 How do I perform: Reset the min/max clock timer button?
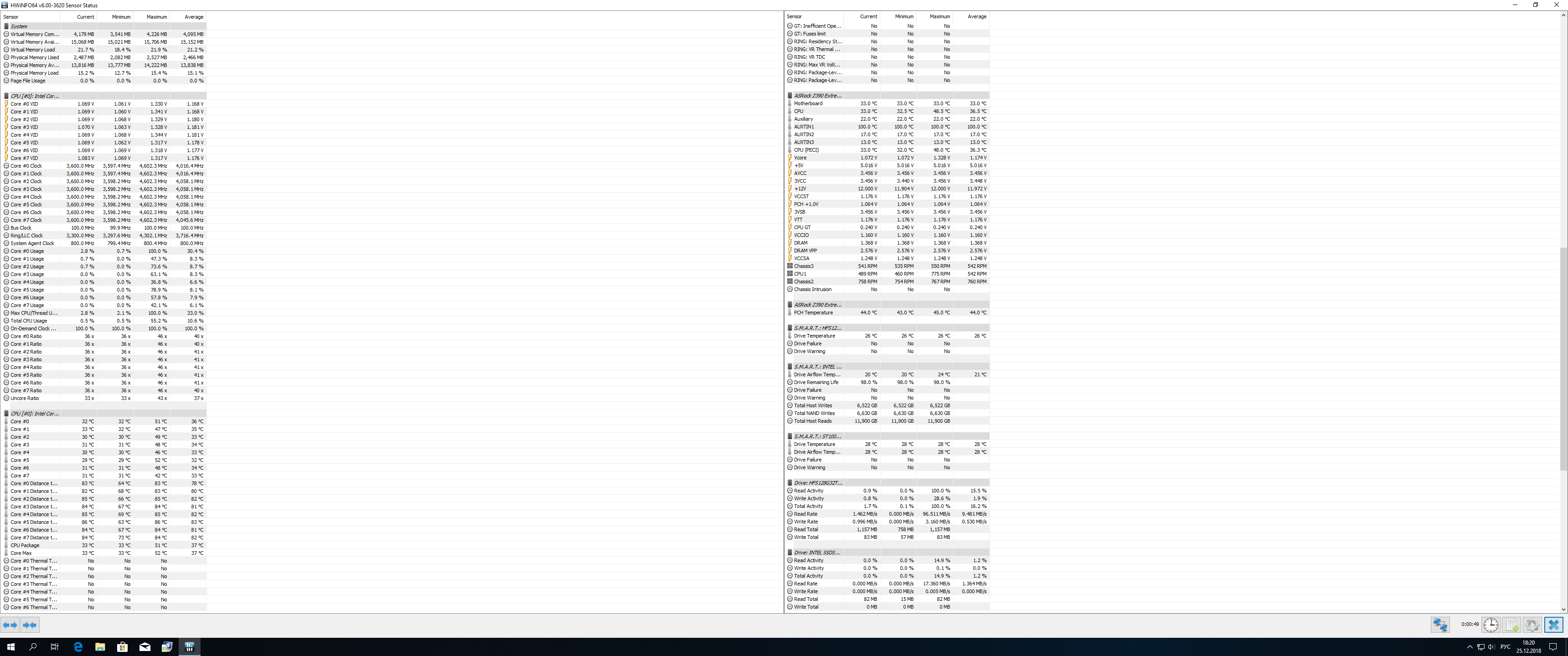pyautogui.click(x=1491, y=625)
